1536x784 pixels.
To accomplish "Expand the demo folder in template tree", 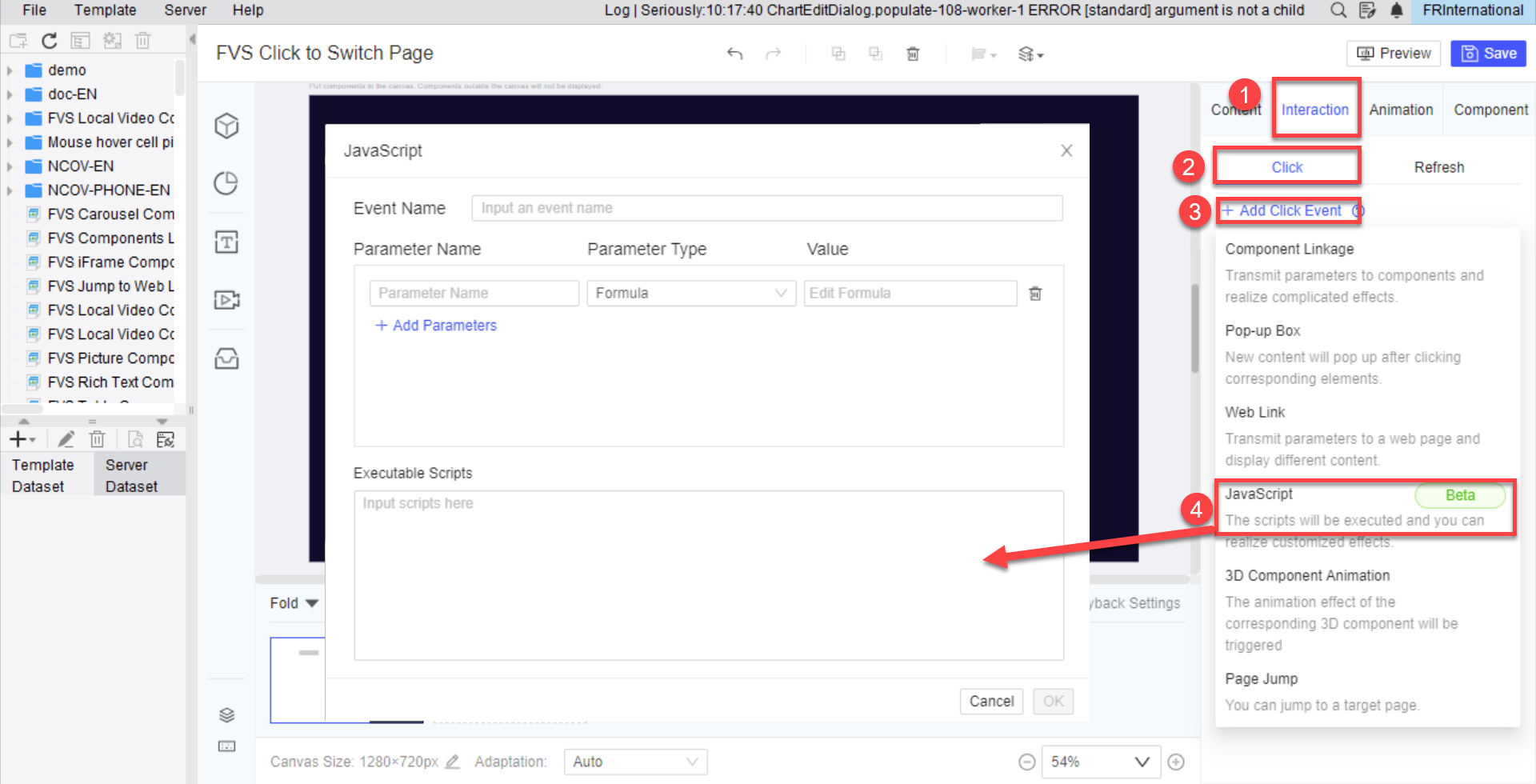I will [x=10, y=70].
